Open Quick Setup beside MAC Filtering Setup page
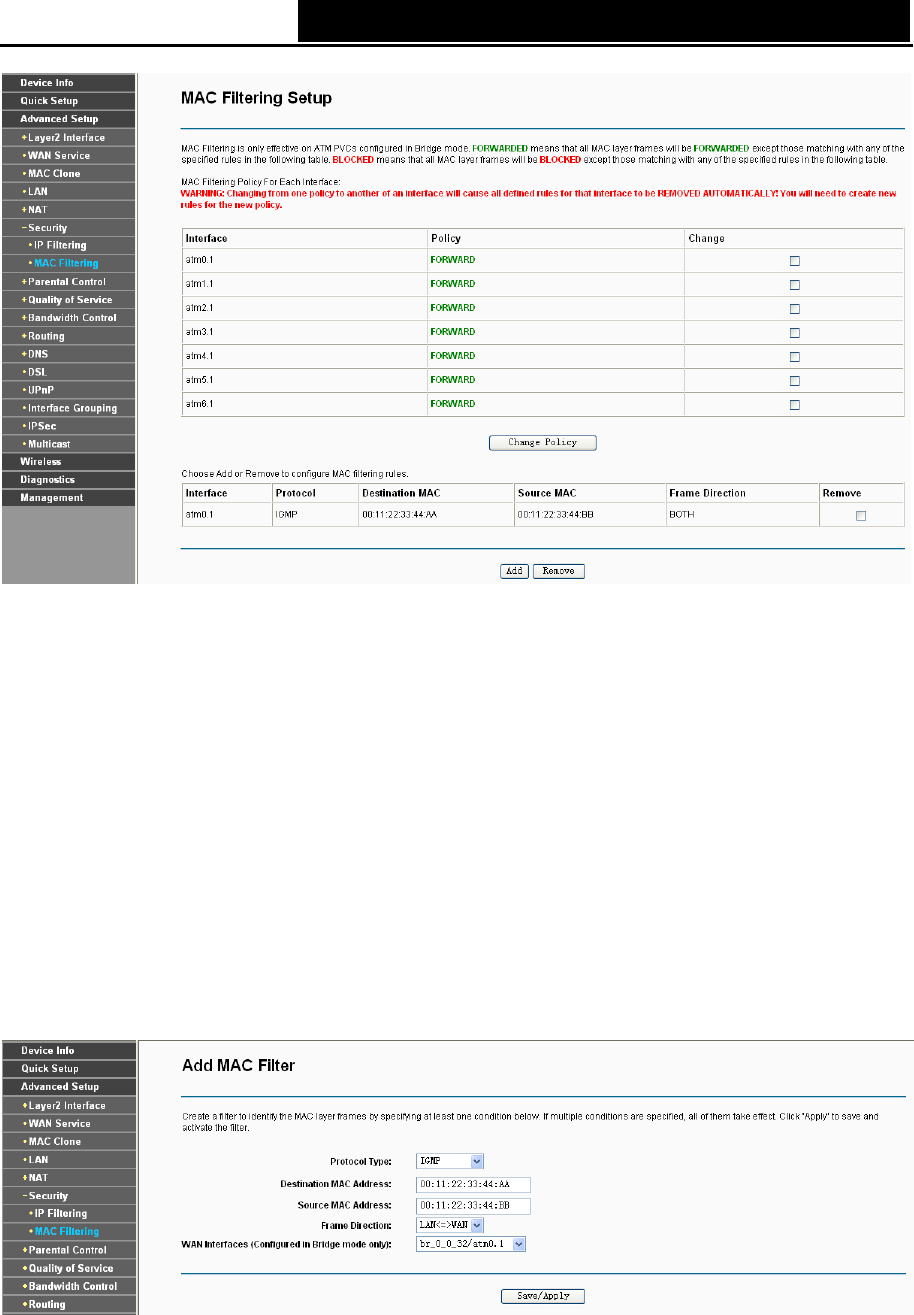 click(68, 101)
